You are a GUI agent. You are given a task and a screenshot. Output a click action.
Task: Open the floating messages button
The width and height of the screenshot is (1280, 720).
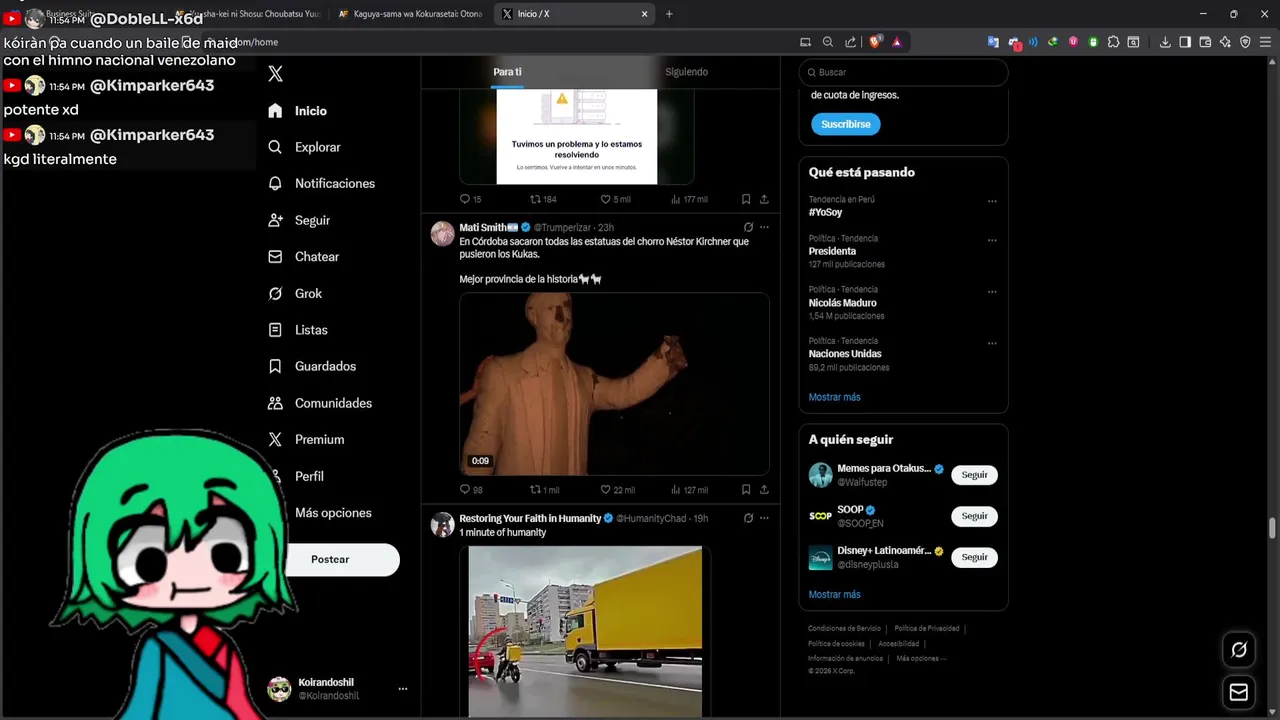1239,692
